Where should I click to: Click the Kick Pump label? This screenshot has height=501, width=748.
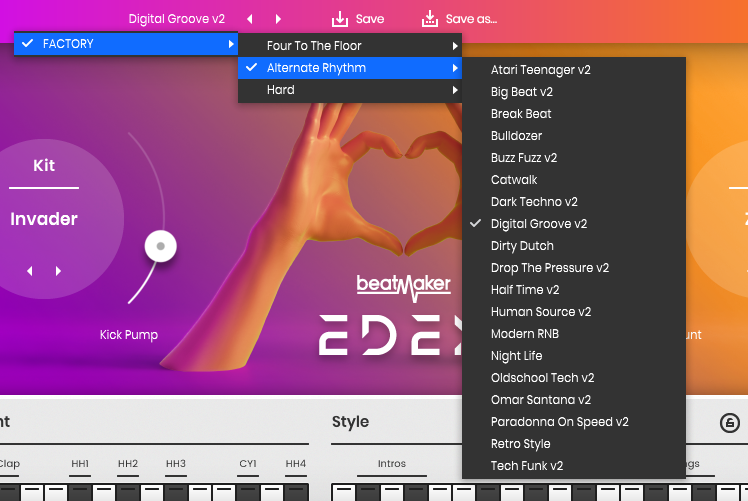(x=129, y=335)
